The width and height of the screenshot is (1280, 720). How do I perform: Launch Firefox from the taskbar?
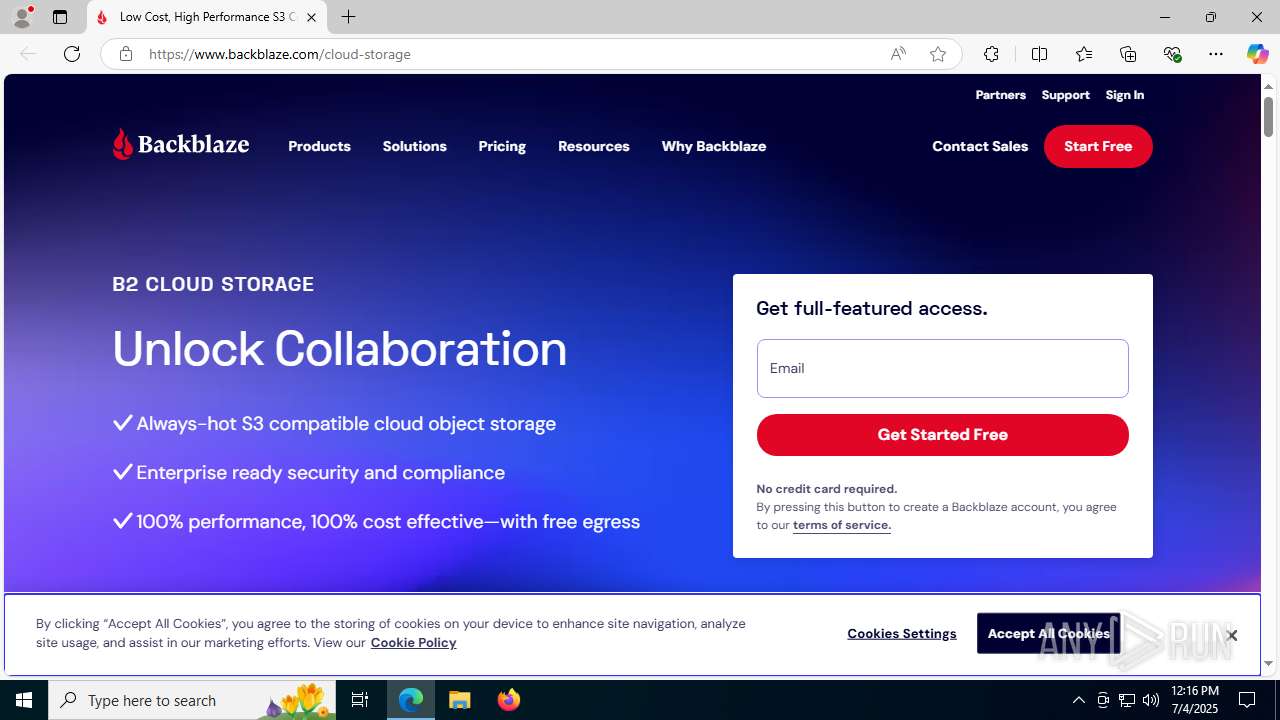coord(509,700)
